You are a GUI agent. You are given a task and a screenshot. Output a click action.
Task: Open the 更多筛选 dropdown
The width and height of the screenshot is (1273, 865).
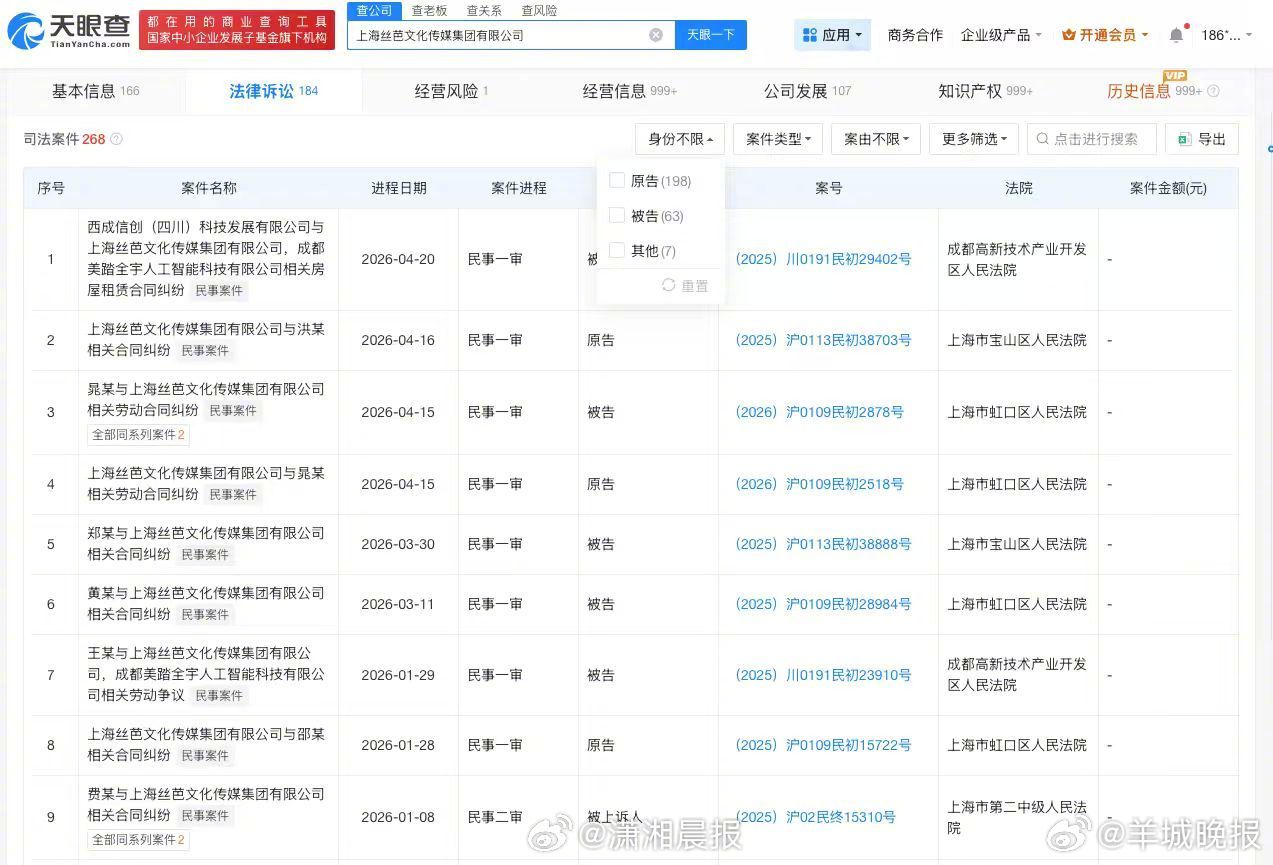pyautogui.click(x=974, y=139)
